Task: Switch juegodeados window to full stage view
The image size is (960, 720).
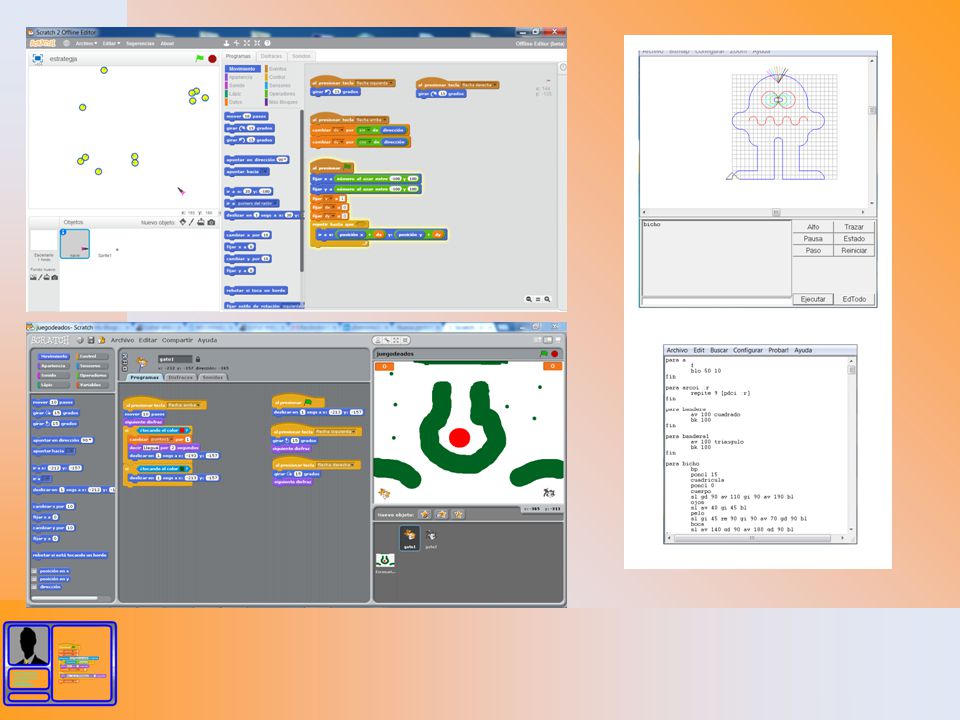Action: 547,340
